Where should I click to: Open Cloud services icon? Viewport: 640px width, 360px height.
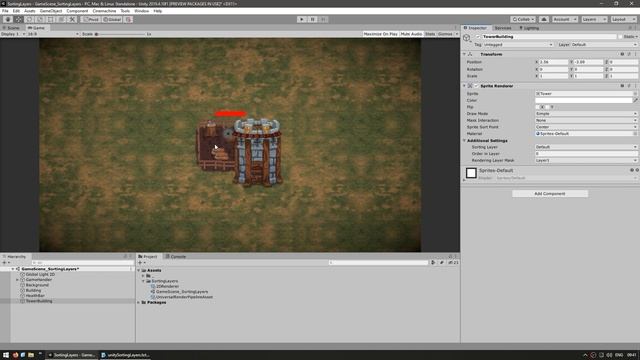(x=544, y=19)
